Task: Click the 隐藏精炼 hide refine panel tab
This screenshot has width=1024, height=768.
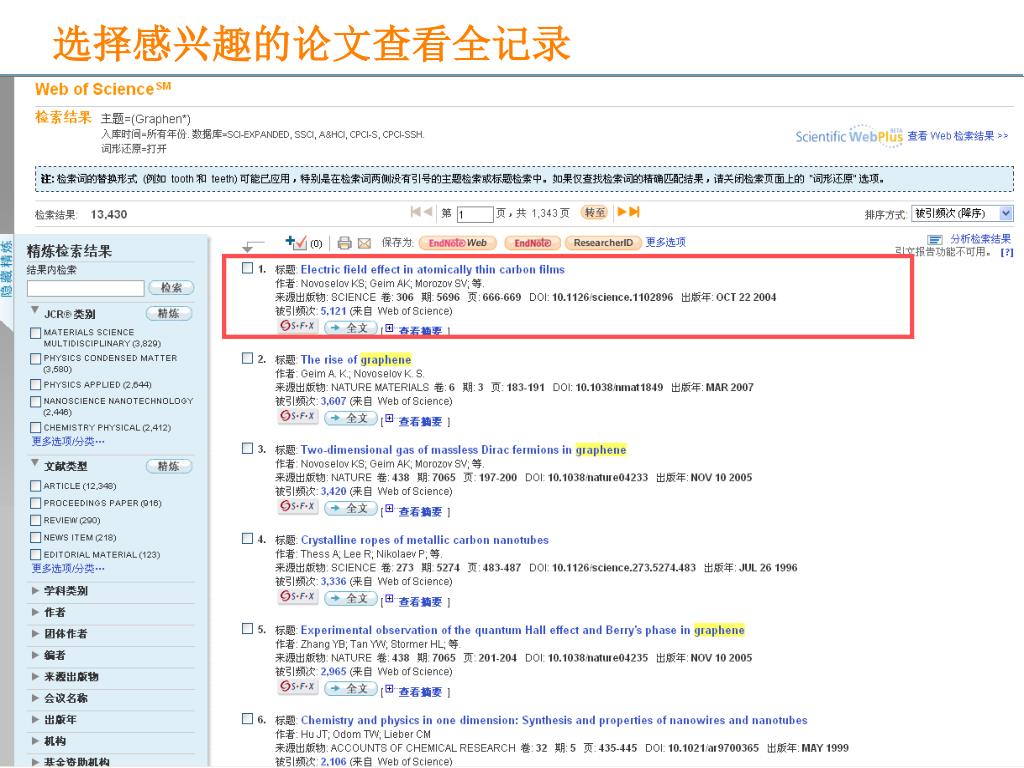Action: point(7,269)
